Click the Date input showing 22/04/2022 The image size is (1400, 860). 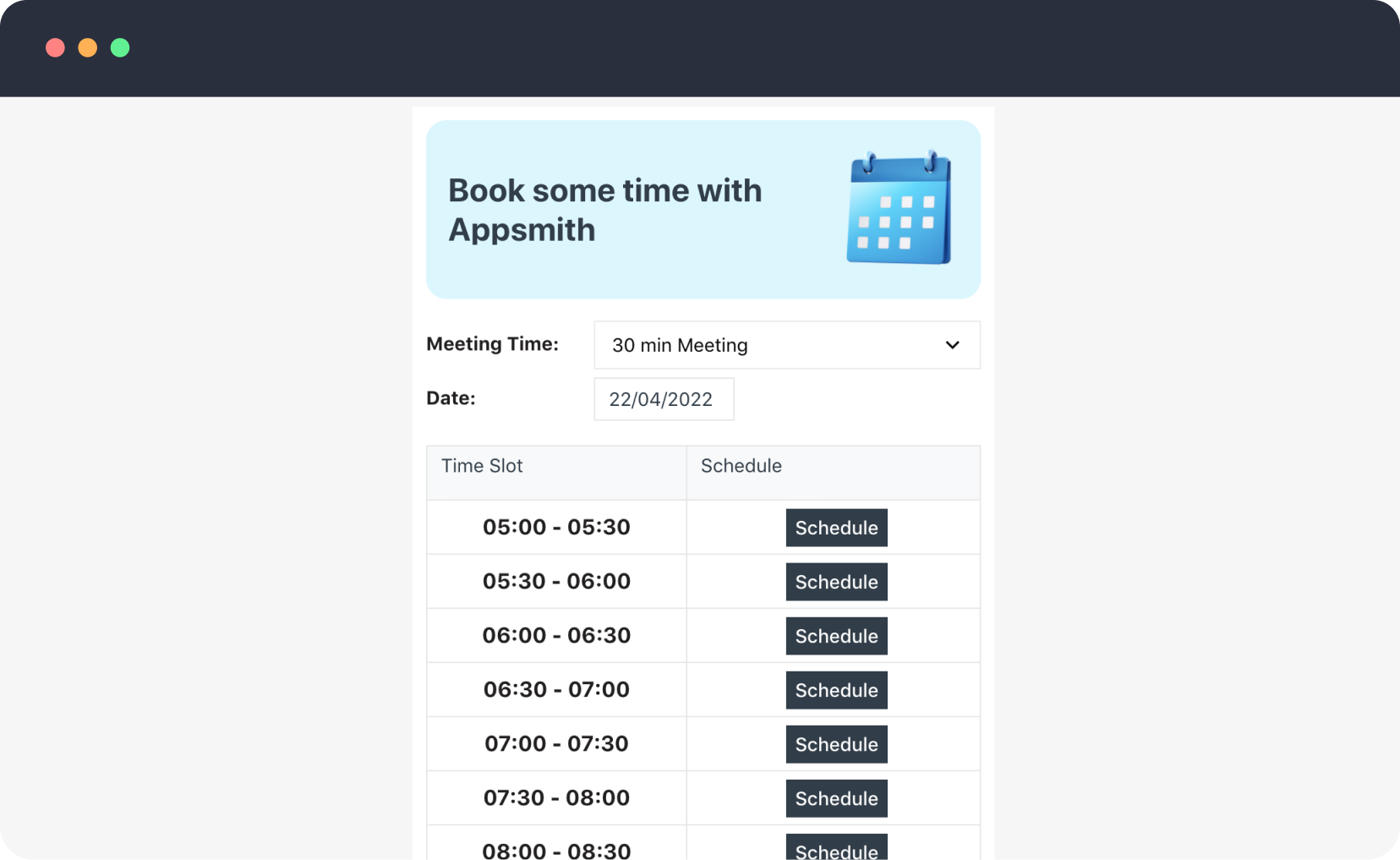(664, 398)
